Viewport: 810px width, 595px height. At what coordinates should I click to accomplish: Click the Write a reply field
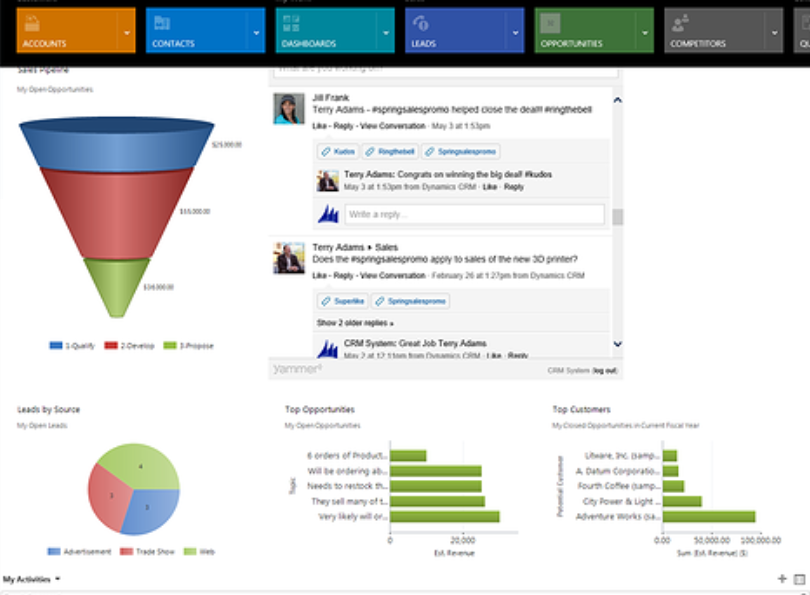pos(474,214)
